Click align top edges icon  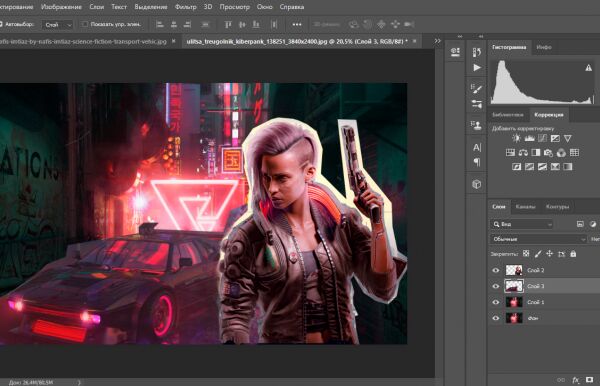click(228, 24)
